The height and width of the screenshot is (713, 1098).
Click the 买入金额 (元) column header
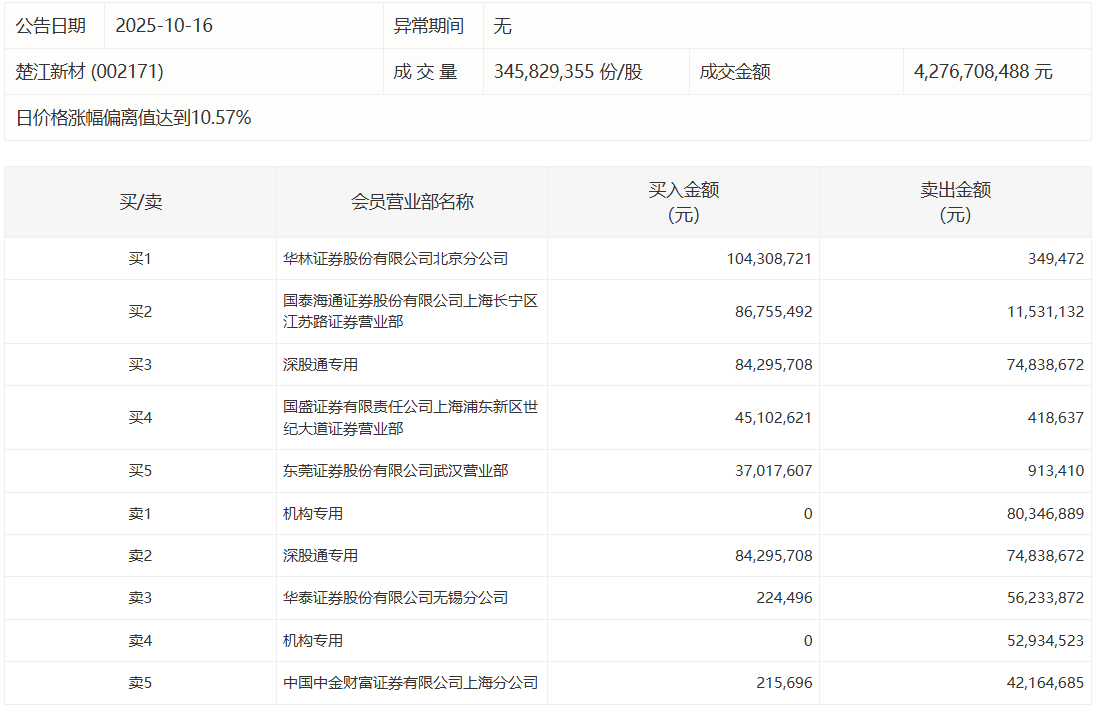(x=684, y=202)
